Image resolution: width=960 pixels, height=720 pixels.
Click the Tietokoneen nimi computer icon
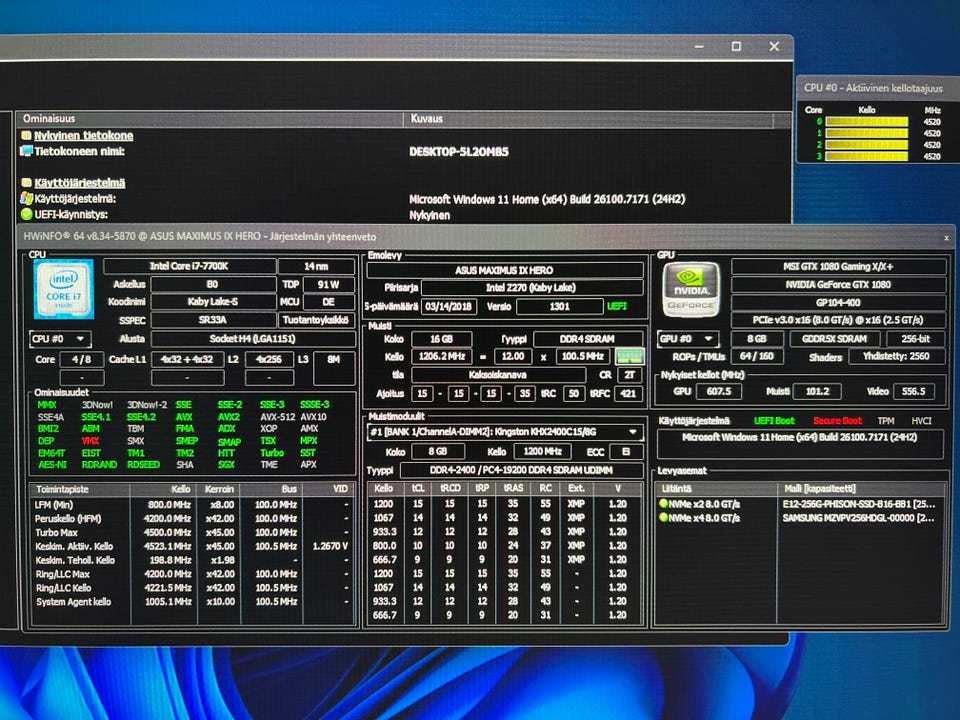pos(26,151)
